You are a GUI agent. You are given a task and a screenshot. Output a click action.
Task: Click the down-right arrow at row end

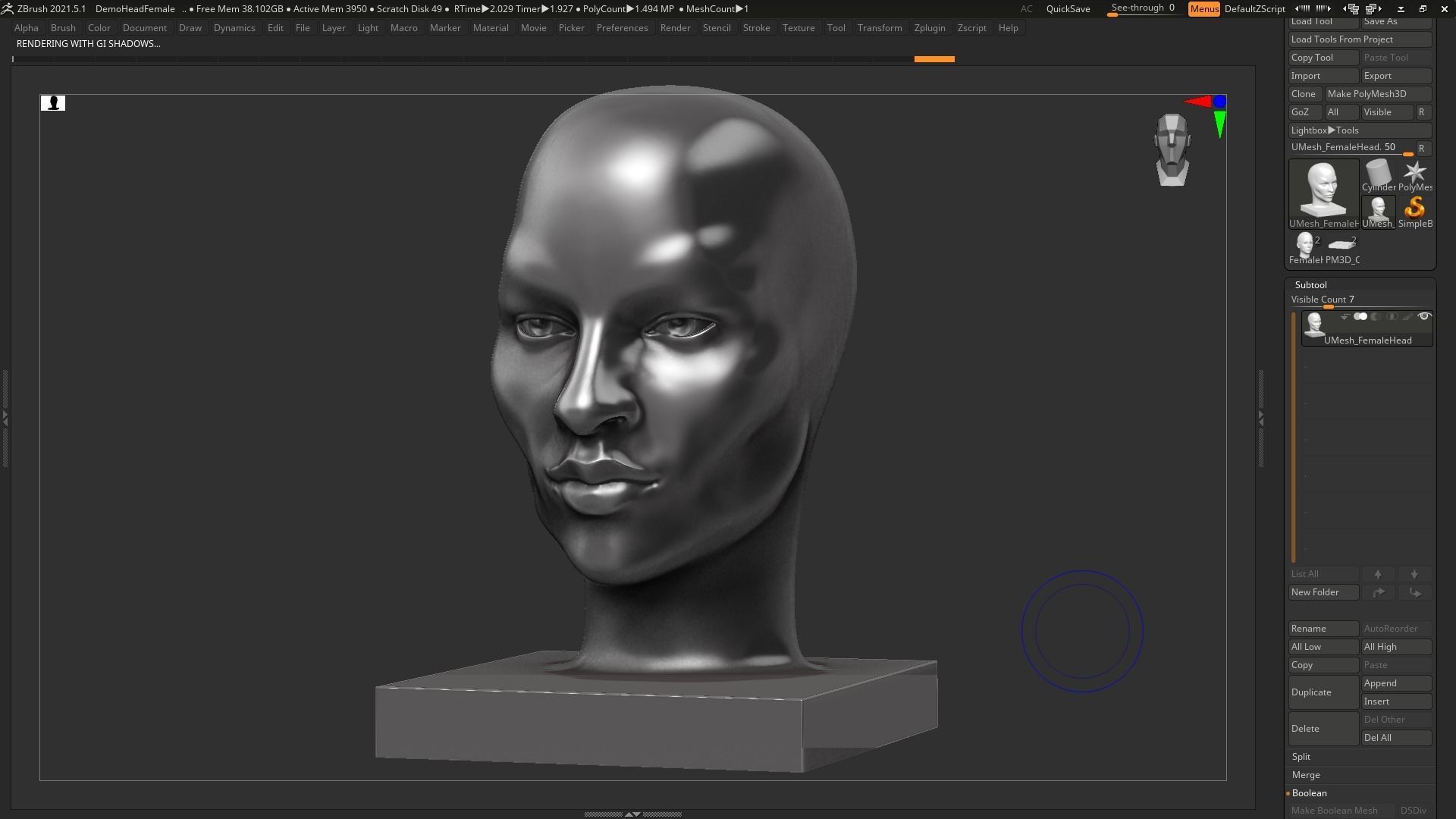[x=1414, y=592]
